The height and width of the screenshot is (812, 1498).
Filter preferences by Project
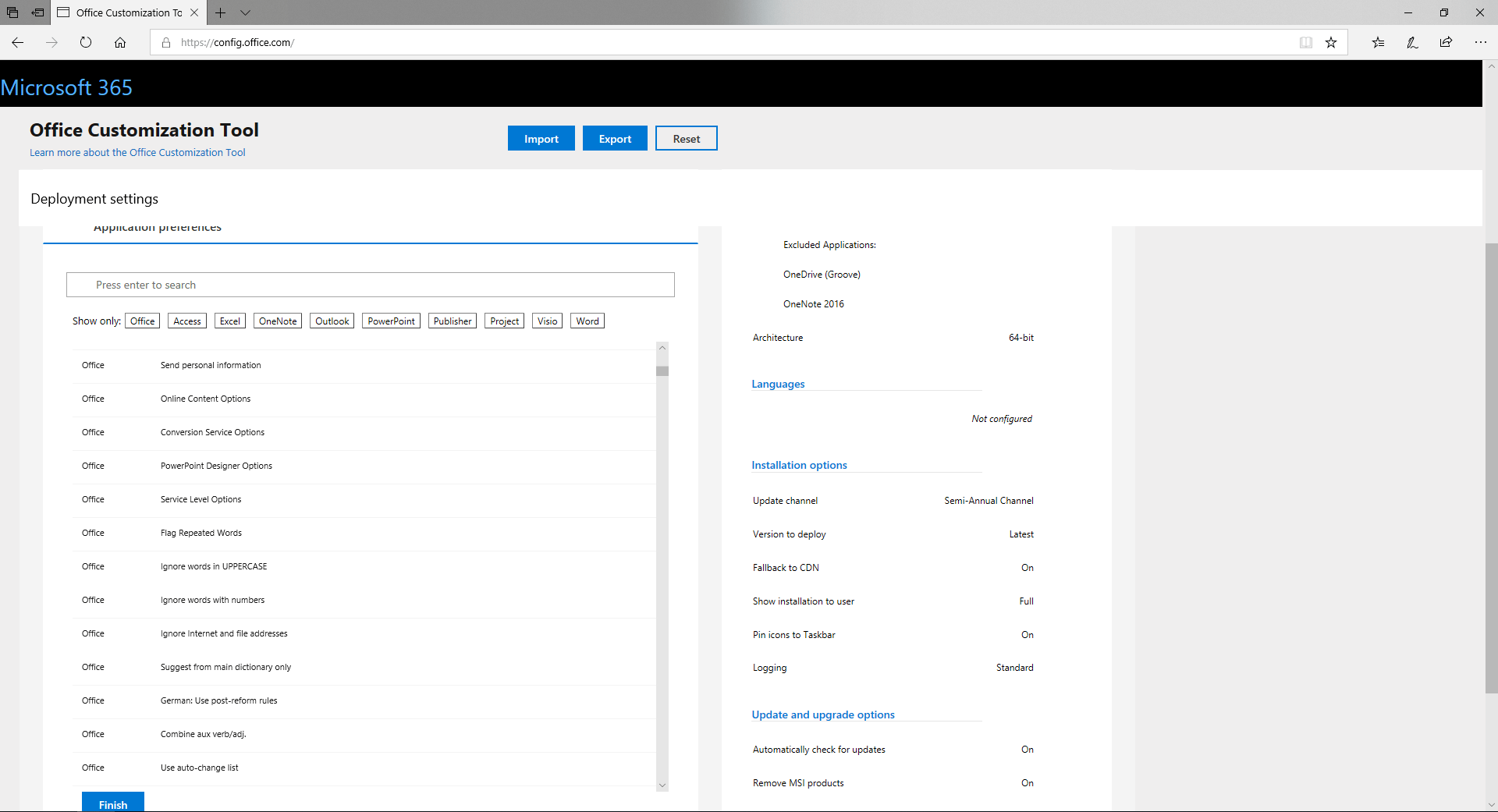pos(505,321)
